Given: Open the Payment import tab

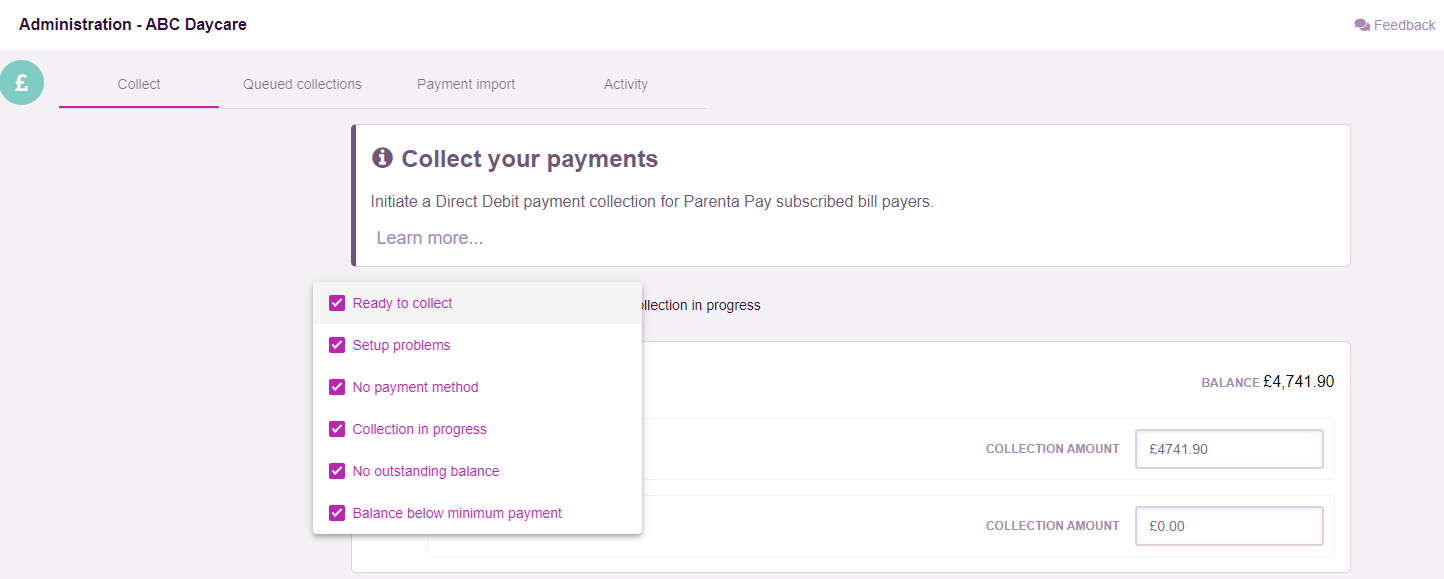Looking at the screenshot, I should [x=466, y=84].
